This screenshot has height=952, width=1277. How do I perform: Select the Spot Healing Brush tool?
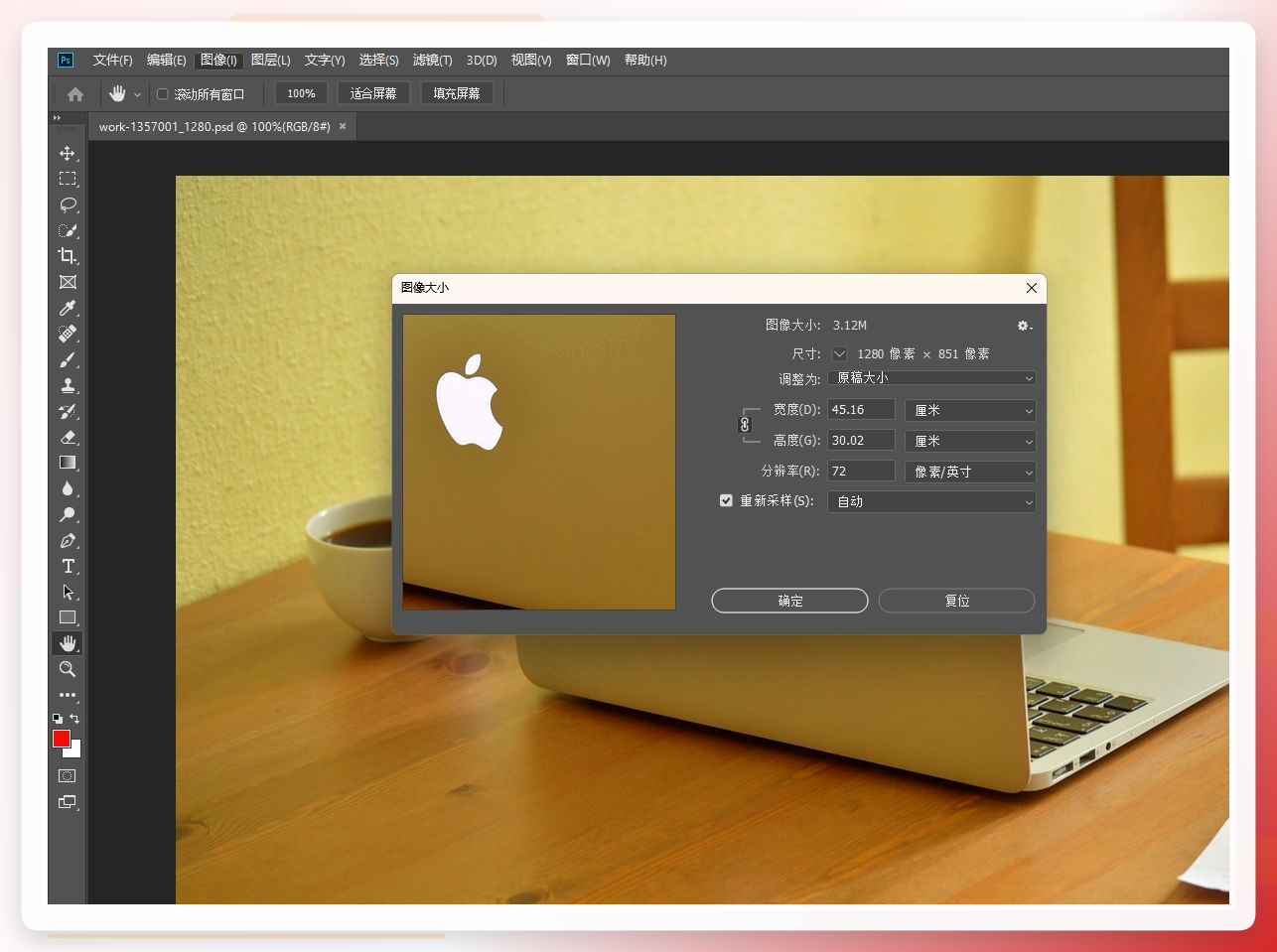(x=68, y=334)
